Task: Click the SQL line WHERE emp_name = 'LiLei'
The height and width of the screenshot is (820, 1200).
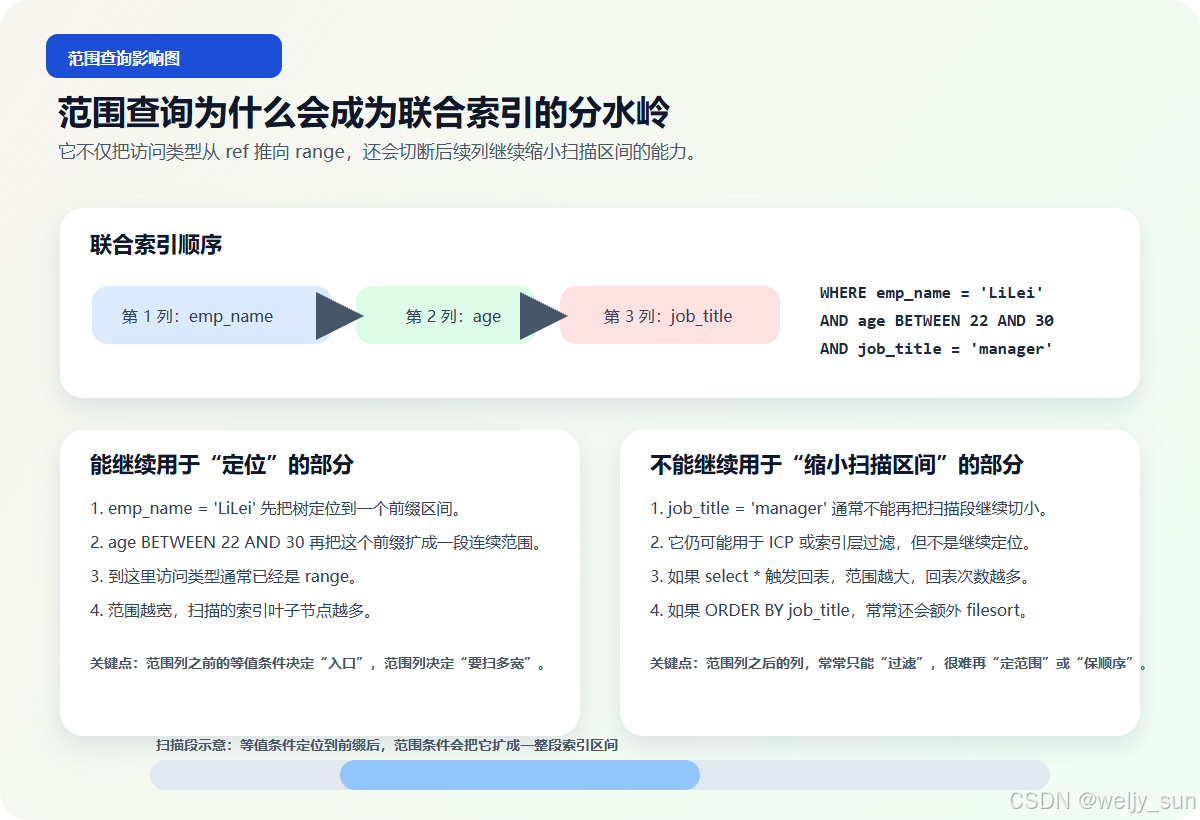Action: [932, 293]
